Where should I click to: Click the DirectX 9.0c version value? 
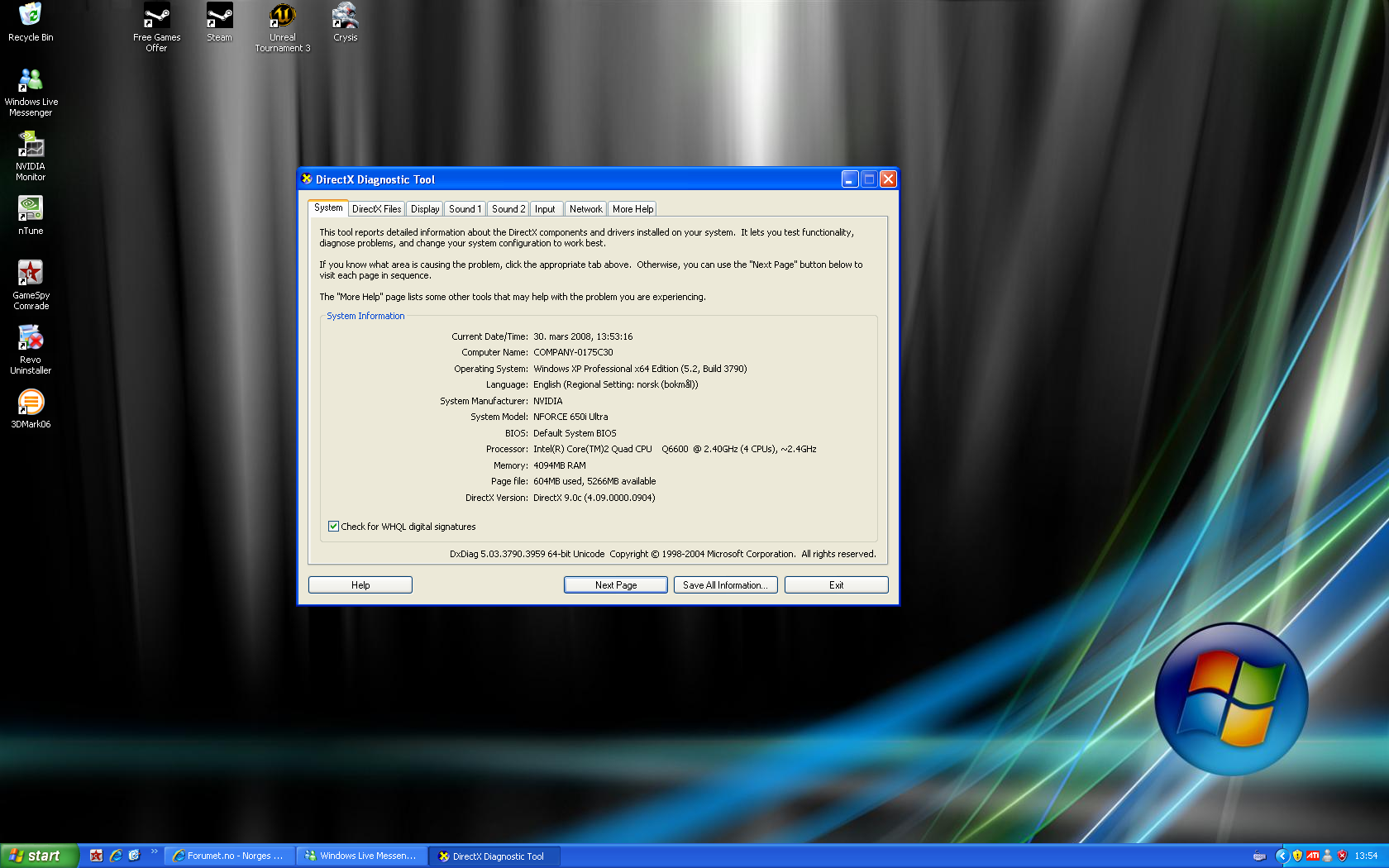coord(594,498)
